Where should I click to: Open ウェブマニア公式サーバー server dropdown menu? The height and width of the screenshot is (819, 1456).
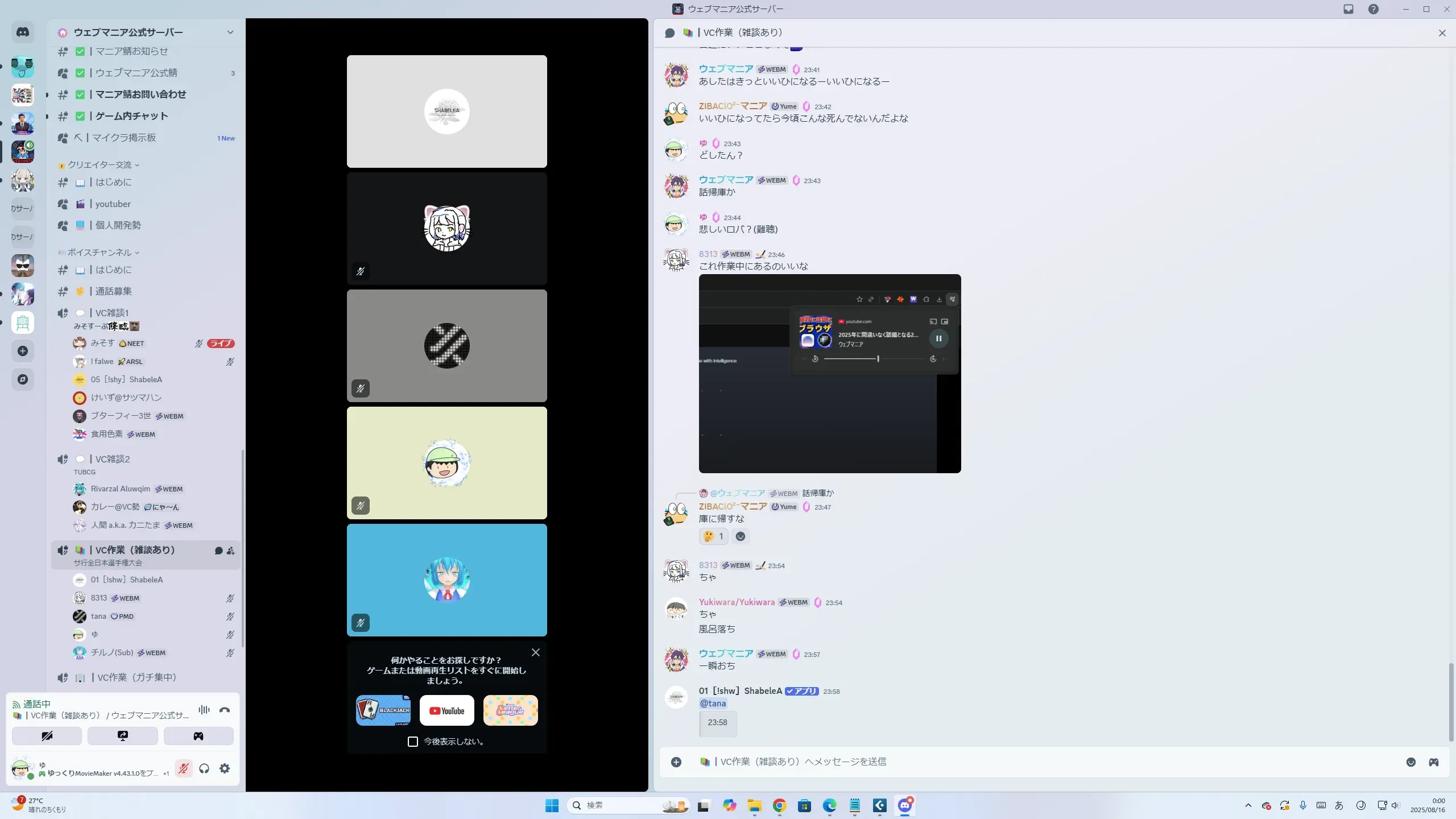230,32
